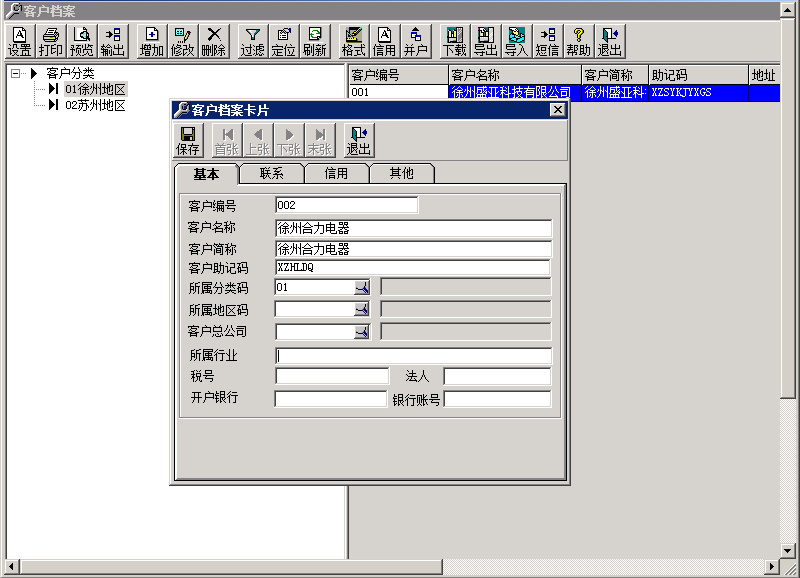Select the 导出 export toolbar icon
The width and height of the screenshot is (800, 578).
point(486,41)
